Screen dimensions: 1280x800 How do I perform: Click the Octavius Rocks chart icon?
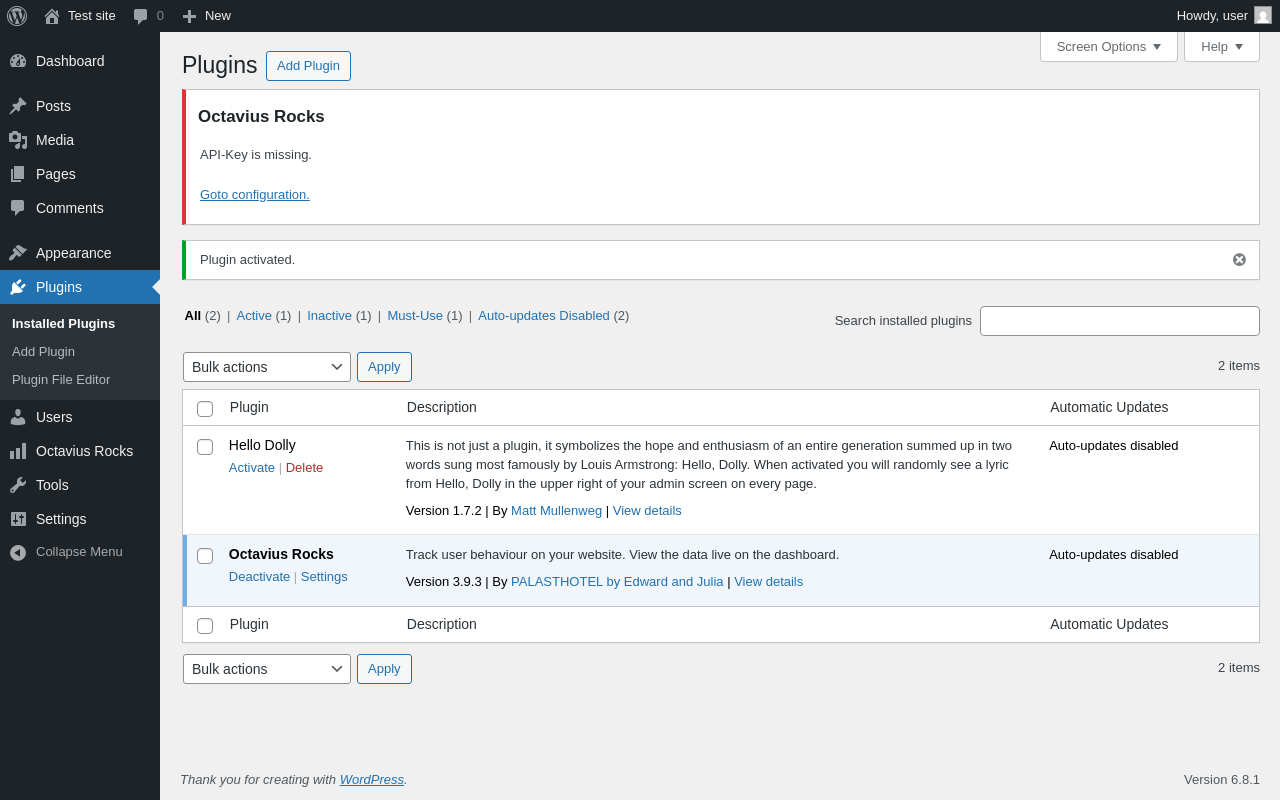(18, 451)
